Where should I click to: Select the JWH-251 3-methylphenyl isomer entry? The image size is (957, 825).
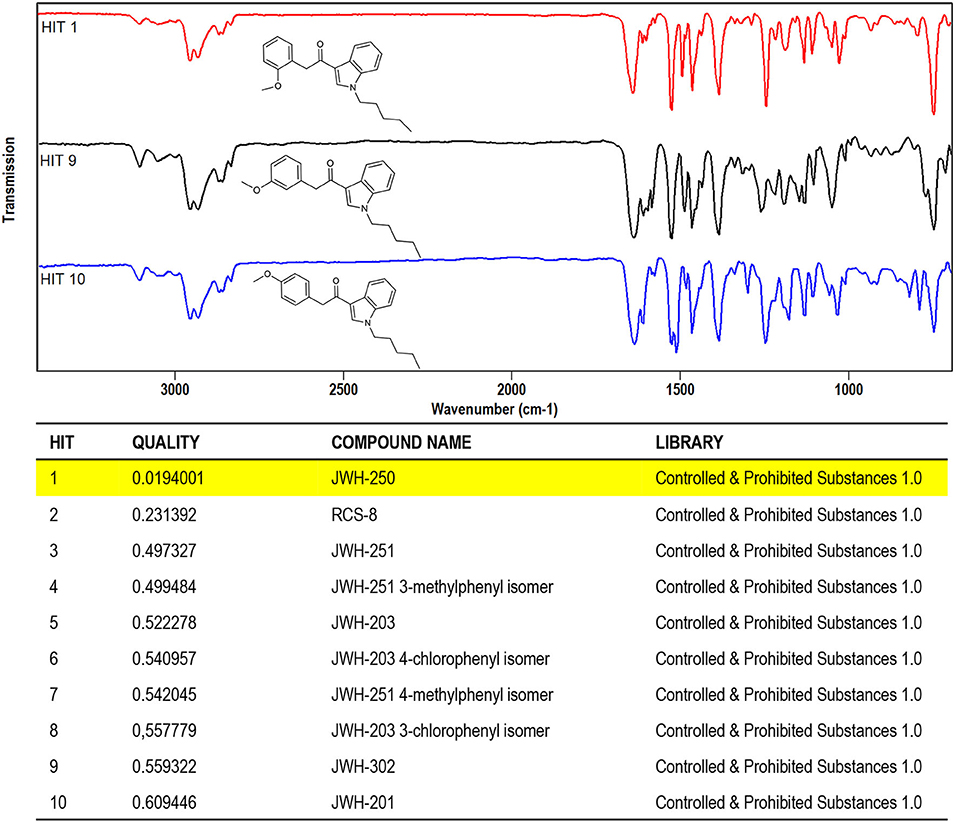point(442,586)
